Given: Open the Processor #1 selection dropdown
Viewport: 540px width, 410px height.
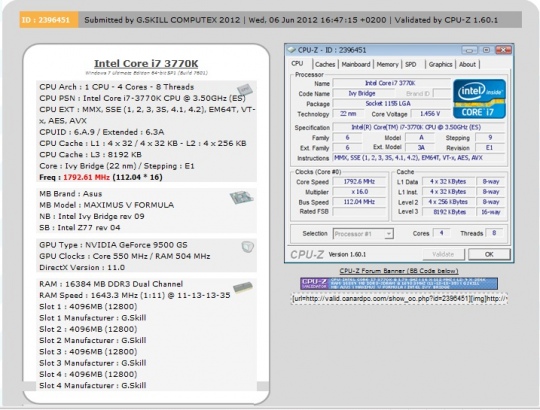Looking at the screenshot, I should [363, 234].
